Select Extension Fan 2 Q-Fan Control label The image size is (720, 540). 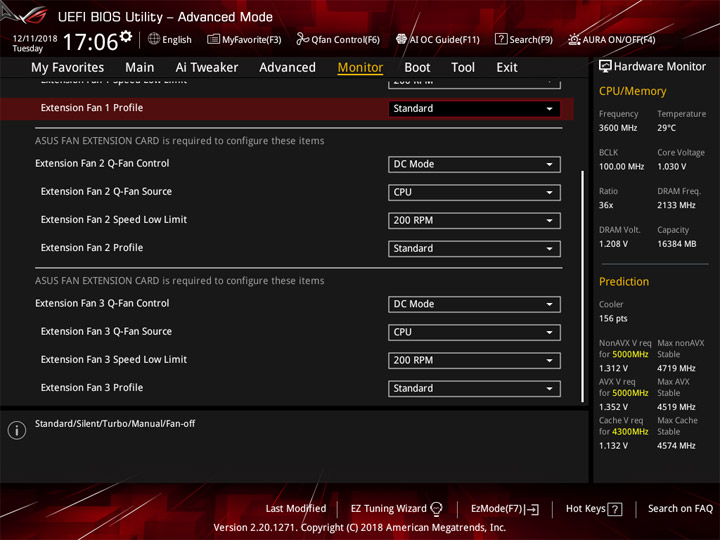pyautogui.click(x=102, y=163)
